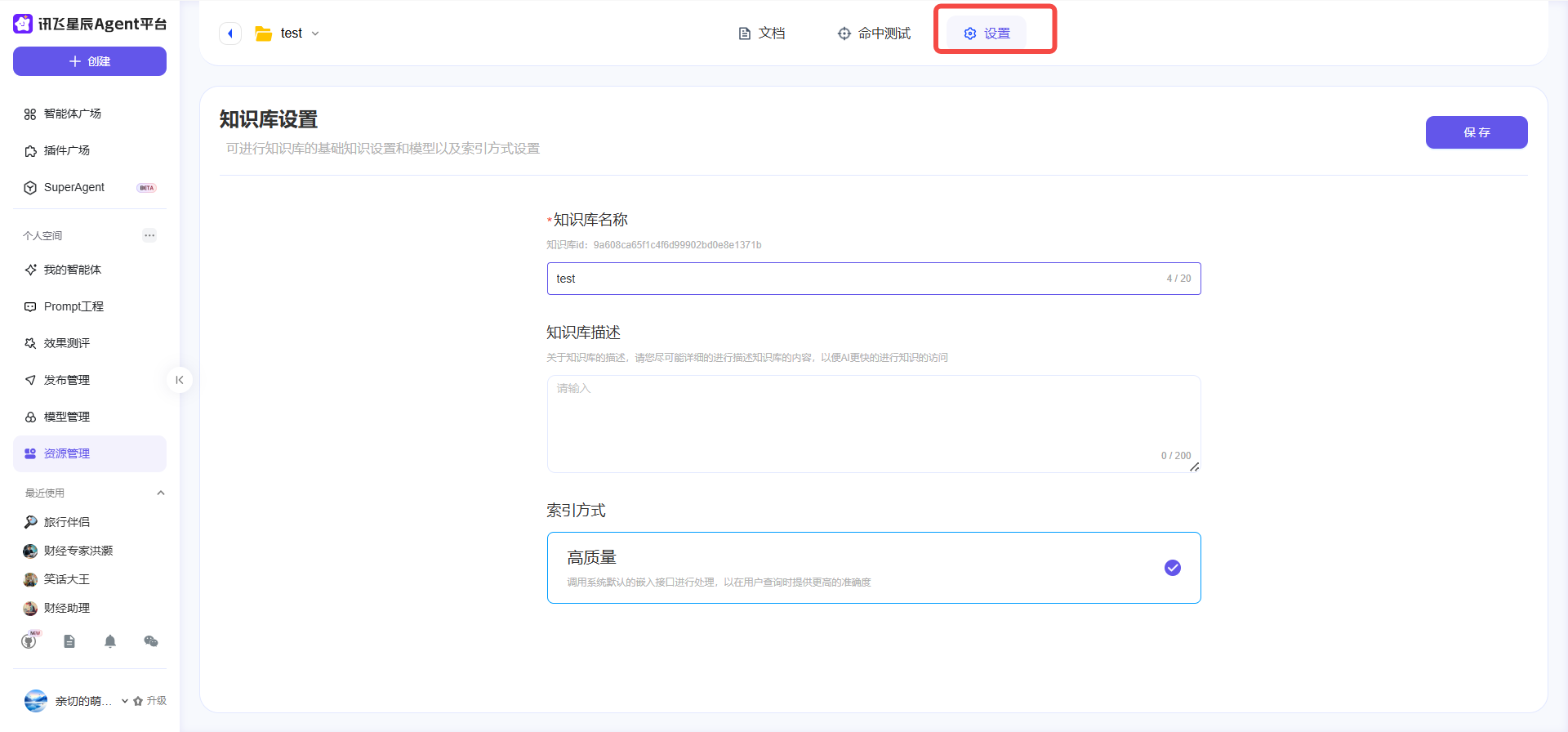Open the GitHub icon link
This screenshot has height=732, width=1568.
click(29, 641)
